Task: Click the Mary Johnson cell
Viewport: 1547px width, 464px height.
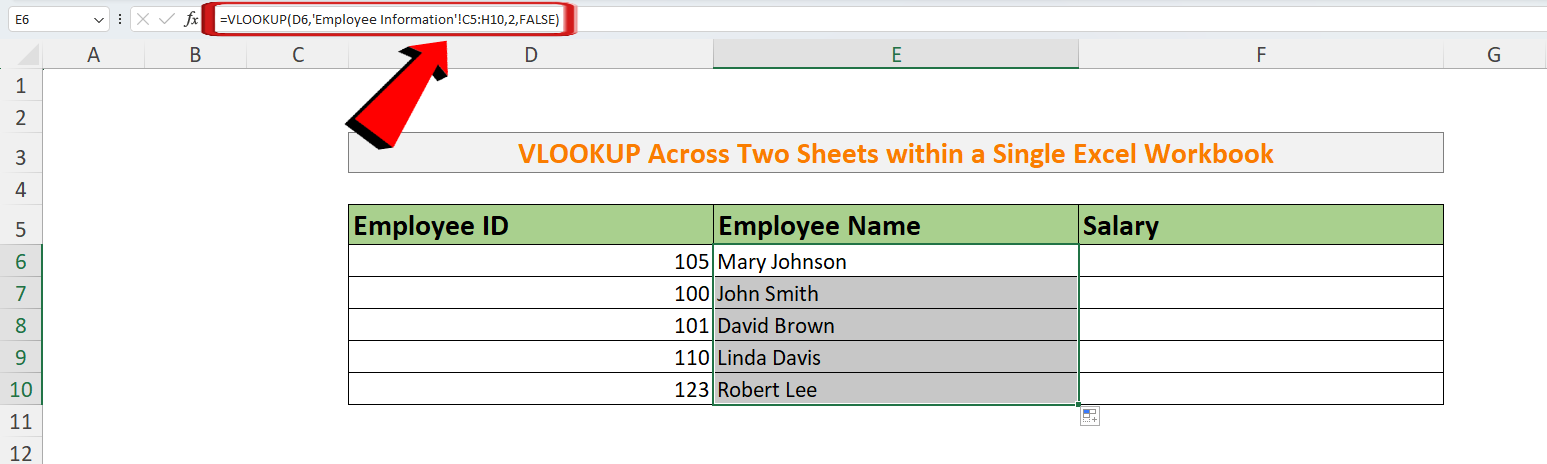Action: coord(896,261)
